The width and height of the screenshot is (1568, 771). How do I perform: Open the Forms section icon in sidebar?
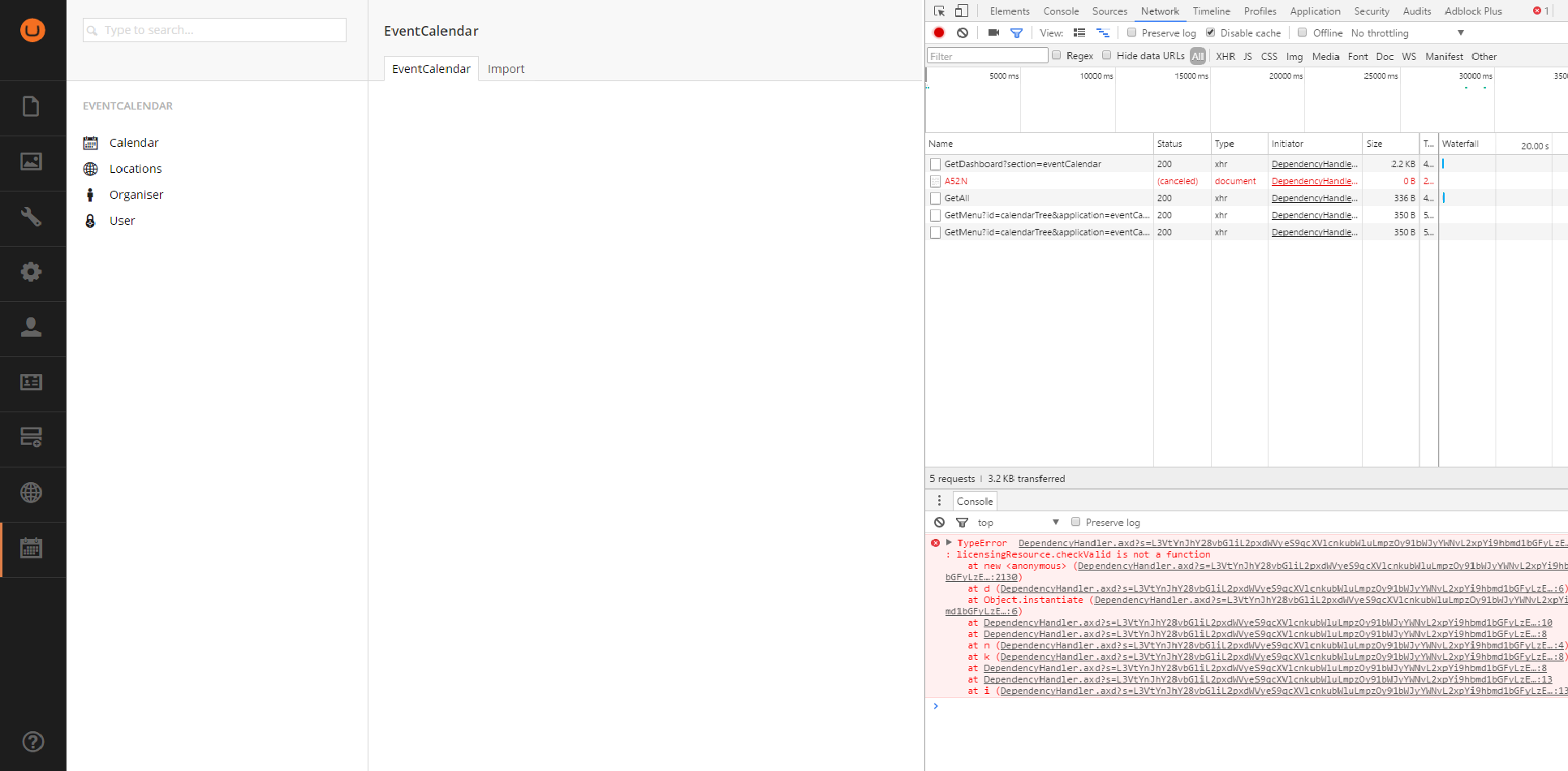coord(31,437)
